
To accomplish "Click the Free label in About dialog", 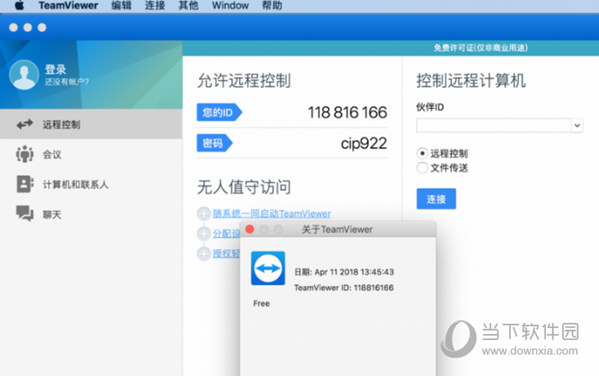I will [x=261, y=303].
